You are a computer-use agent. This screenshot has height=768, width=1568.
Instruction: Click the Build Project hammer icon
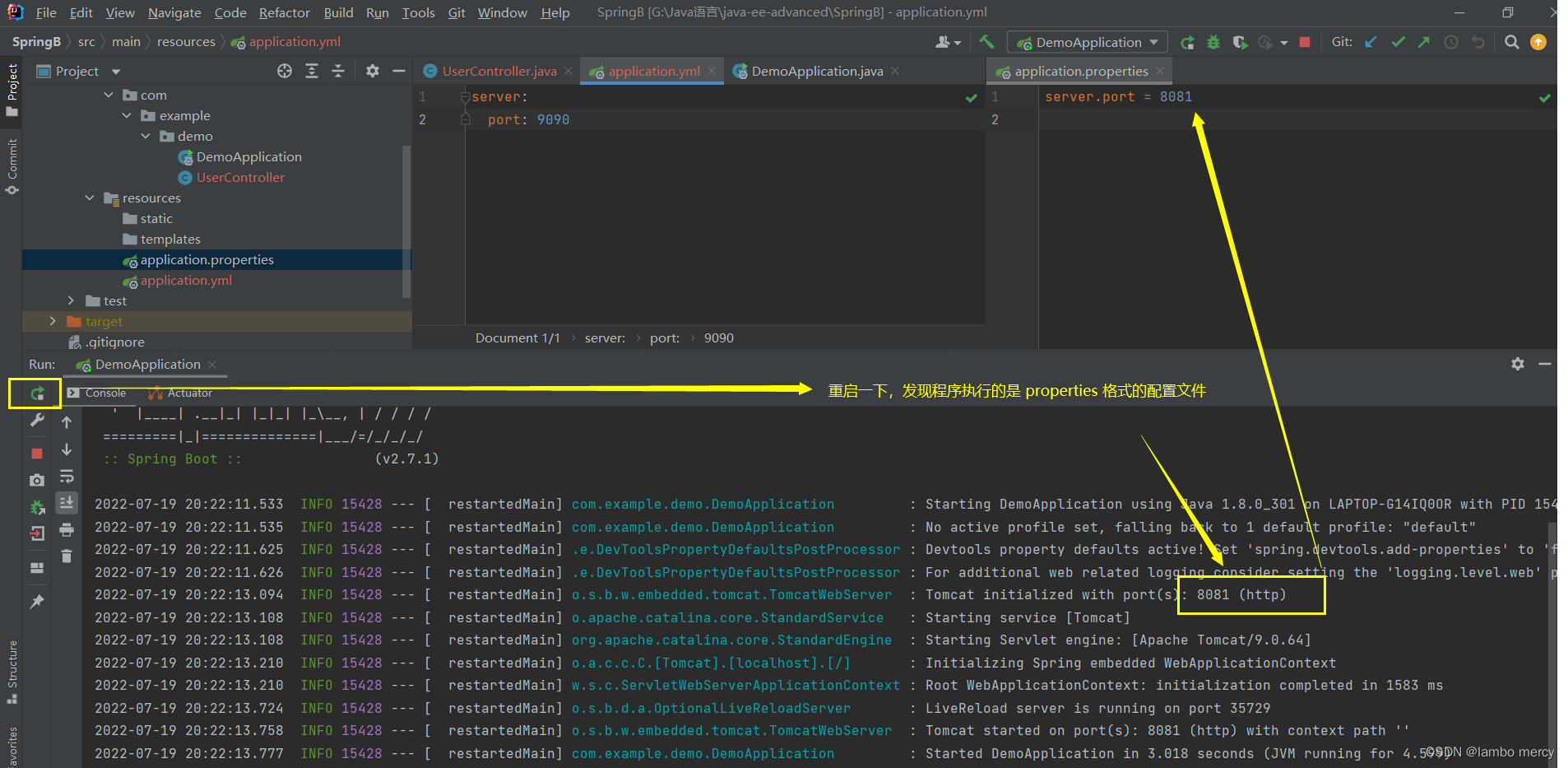pos(986,42)
